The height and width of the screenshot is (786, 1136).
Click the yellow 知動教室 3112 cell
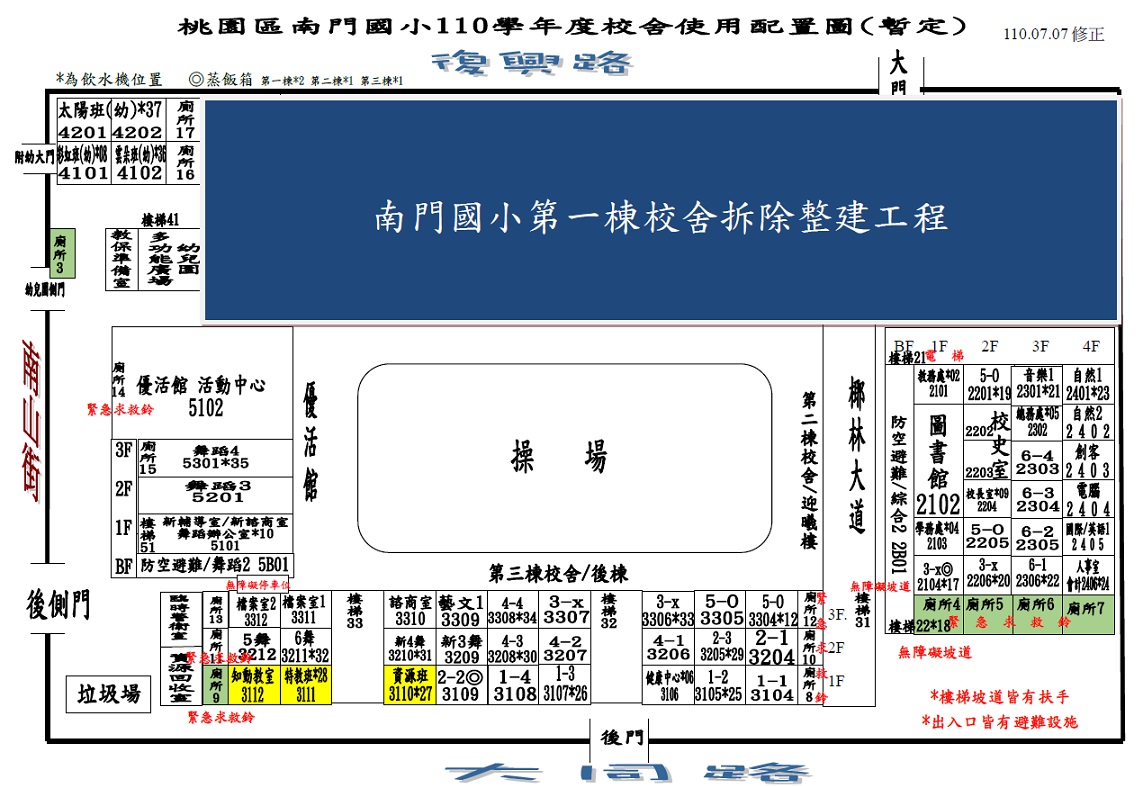(254, 684)
